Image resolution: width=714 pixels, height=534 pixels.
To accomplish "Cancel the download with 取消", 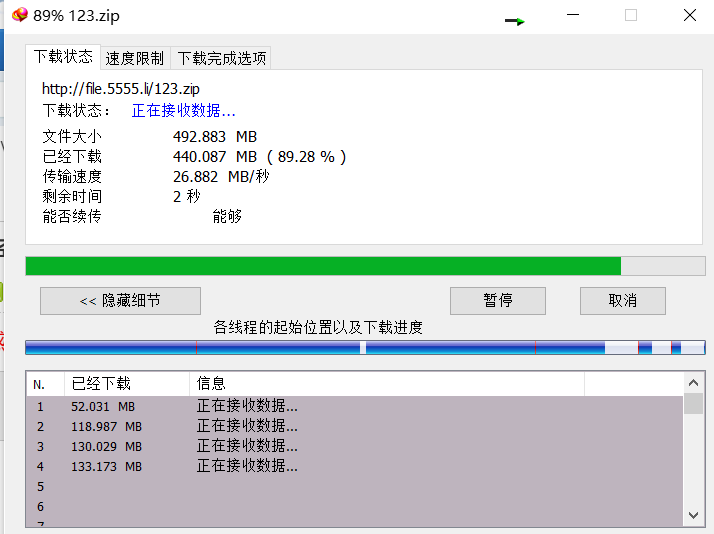I will point(622,301).
